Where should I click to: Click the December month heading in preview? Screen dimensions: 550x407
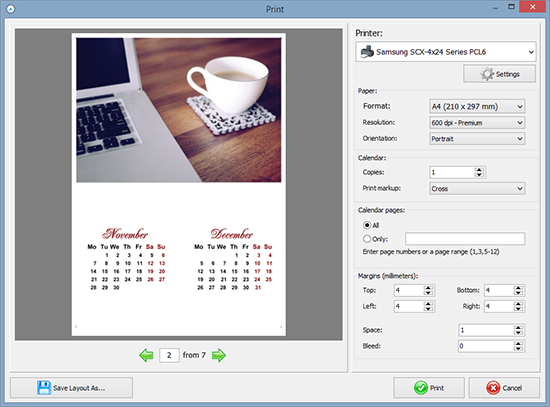[232, 234]
